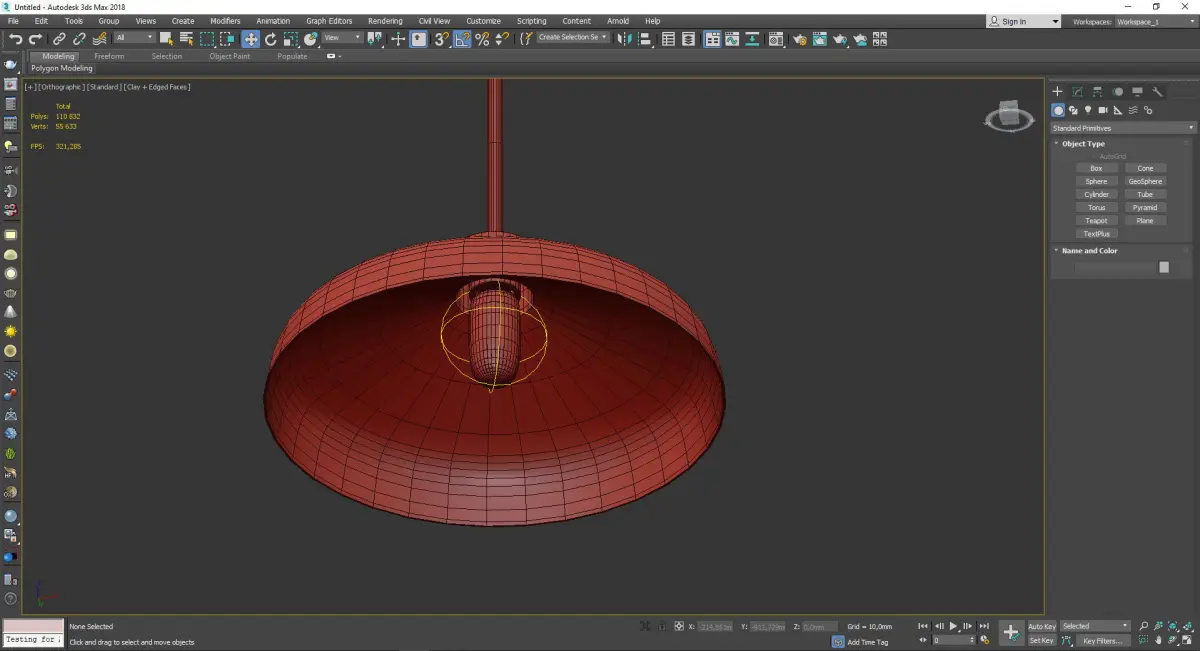Click the Maximize Viewport toggle
The image size is (1200, 651).
point(1187,640)
